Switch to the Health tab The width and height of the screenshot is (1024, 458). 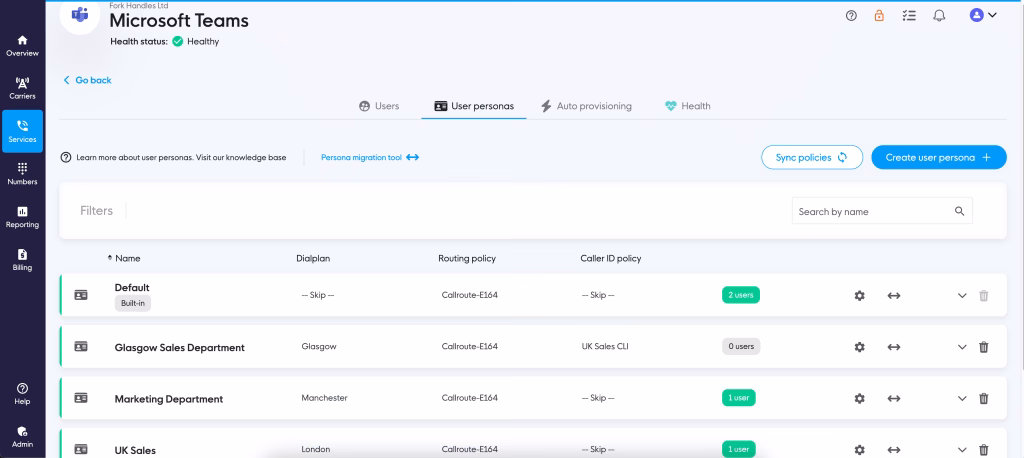[x=688, y=106]
